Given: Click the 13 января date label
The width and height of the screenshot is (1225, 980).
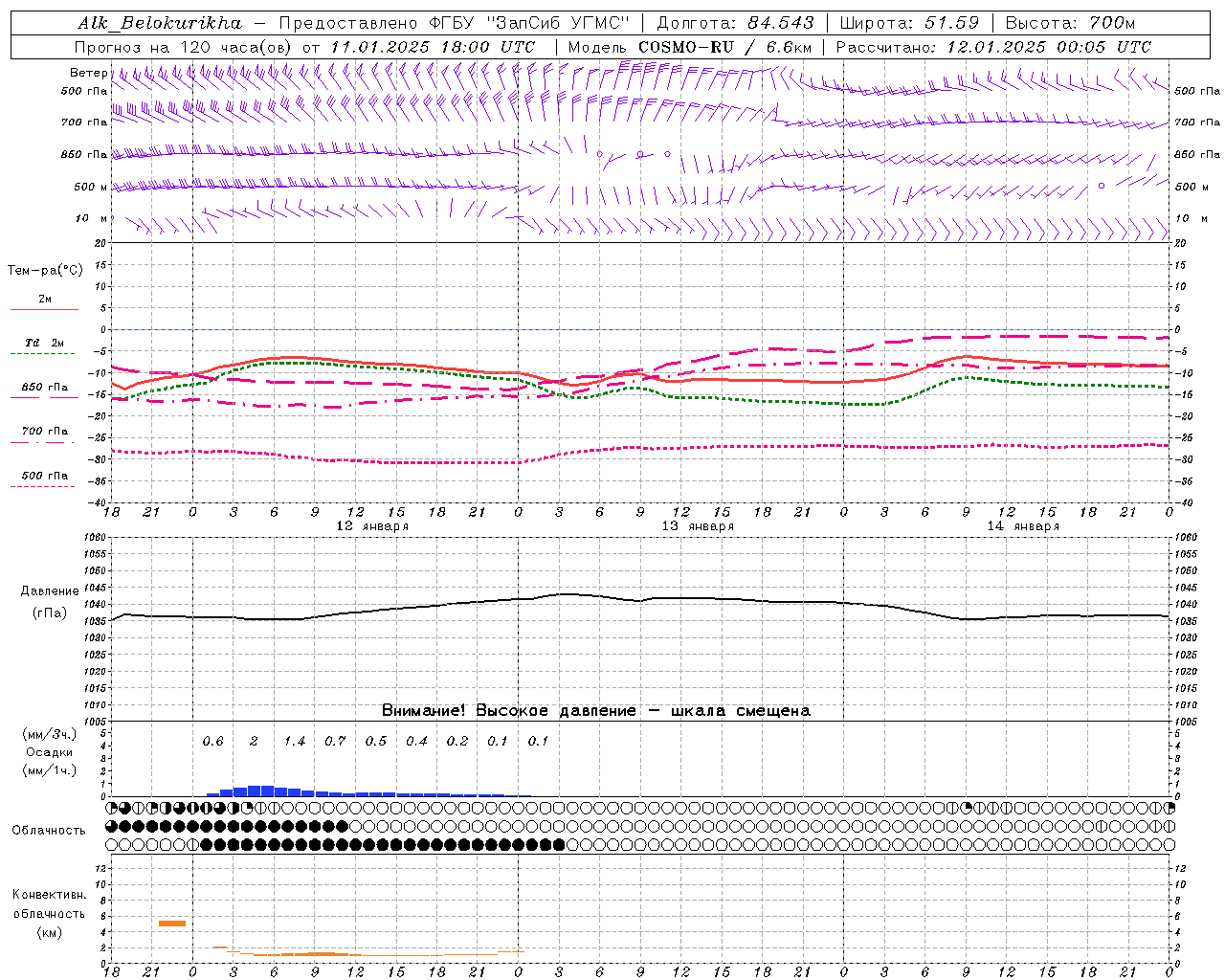Looking at the screenshot, I should click(698, 526).
